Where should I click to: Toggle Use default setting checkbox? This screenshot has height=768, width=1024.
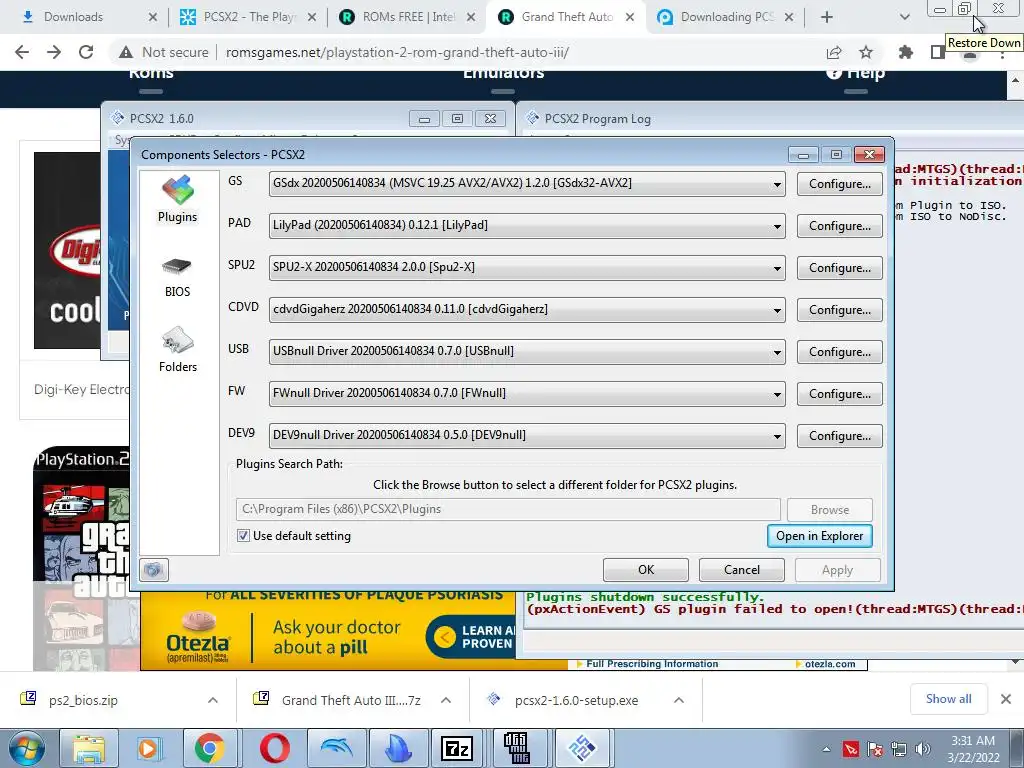click(x=243, y=536)
